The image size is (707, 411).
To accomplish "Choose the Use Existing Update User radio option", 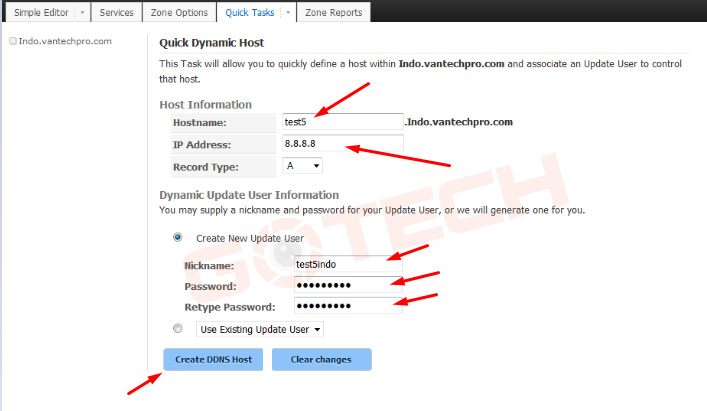I will (x=178, y=328).
